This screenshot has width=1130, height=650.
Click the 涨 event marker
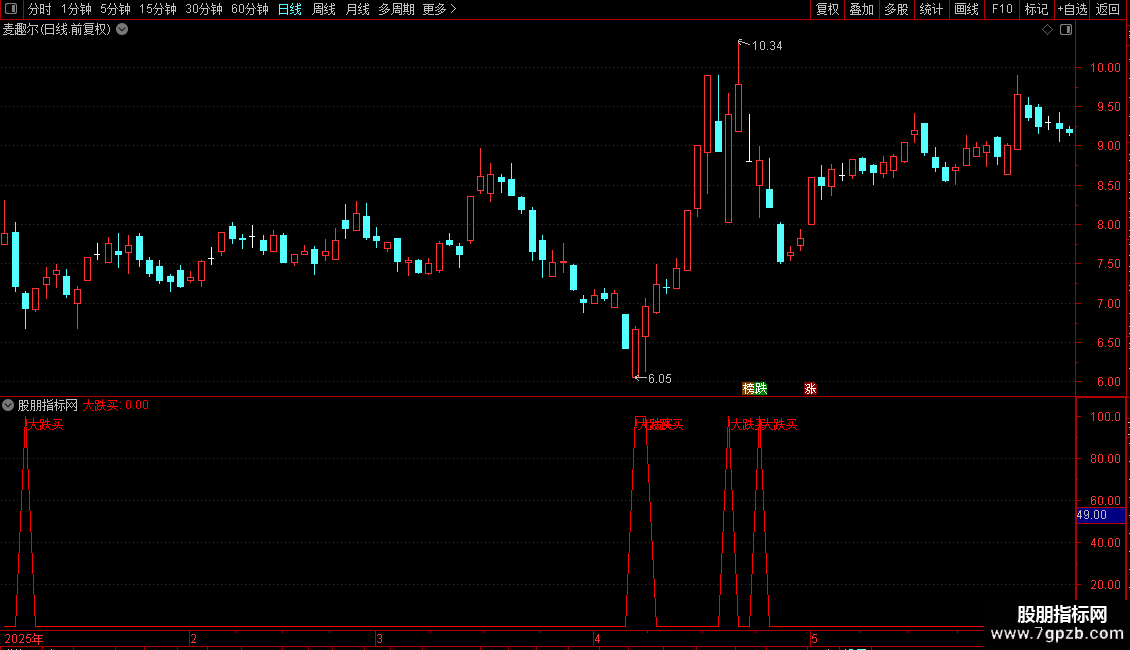(810, 388)
